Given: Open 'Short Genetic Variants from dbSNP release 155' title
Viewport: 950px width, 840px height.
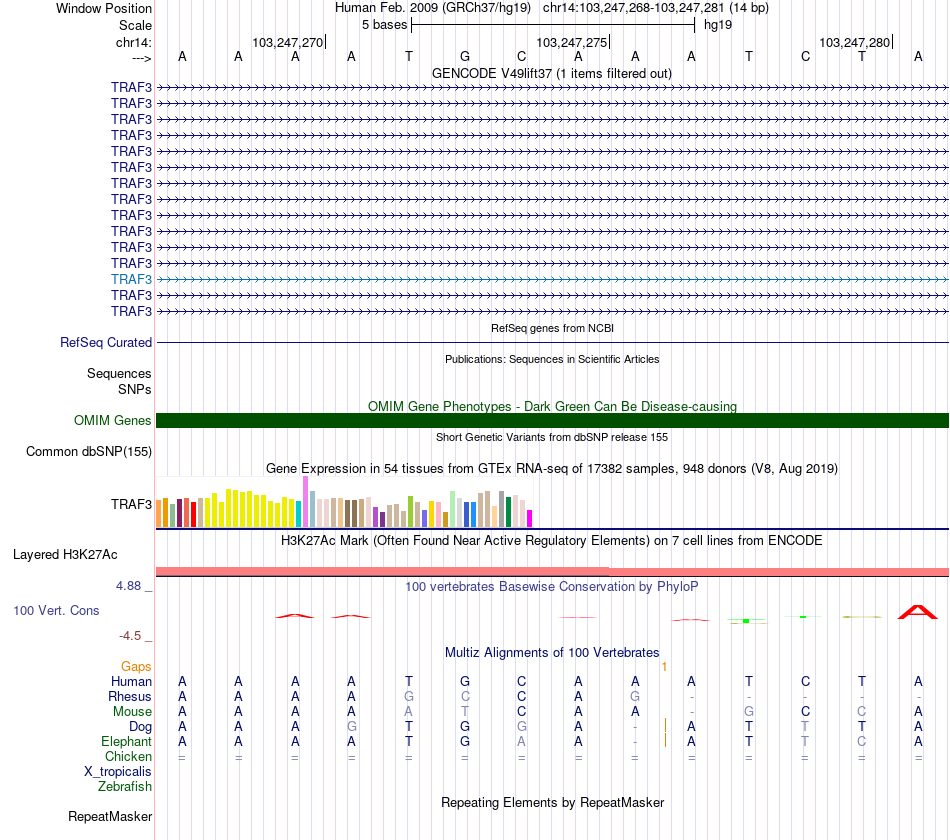Looking at the screenshot, I should 552,437.
